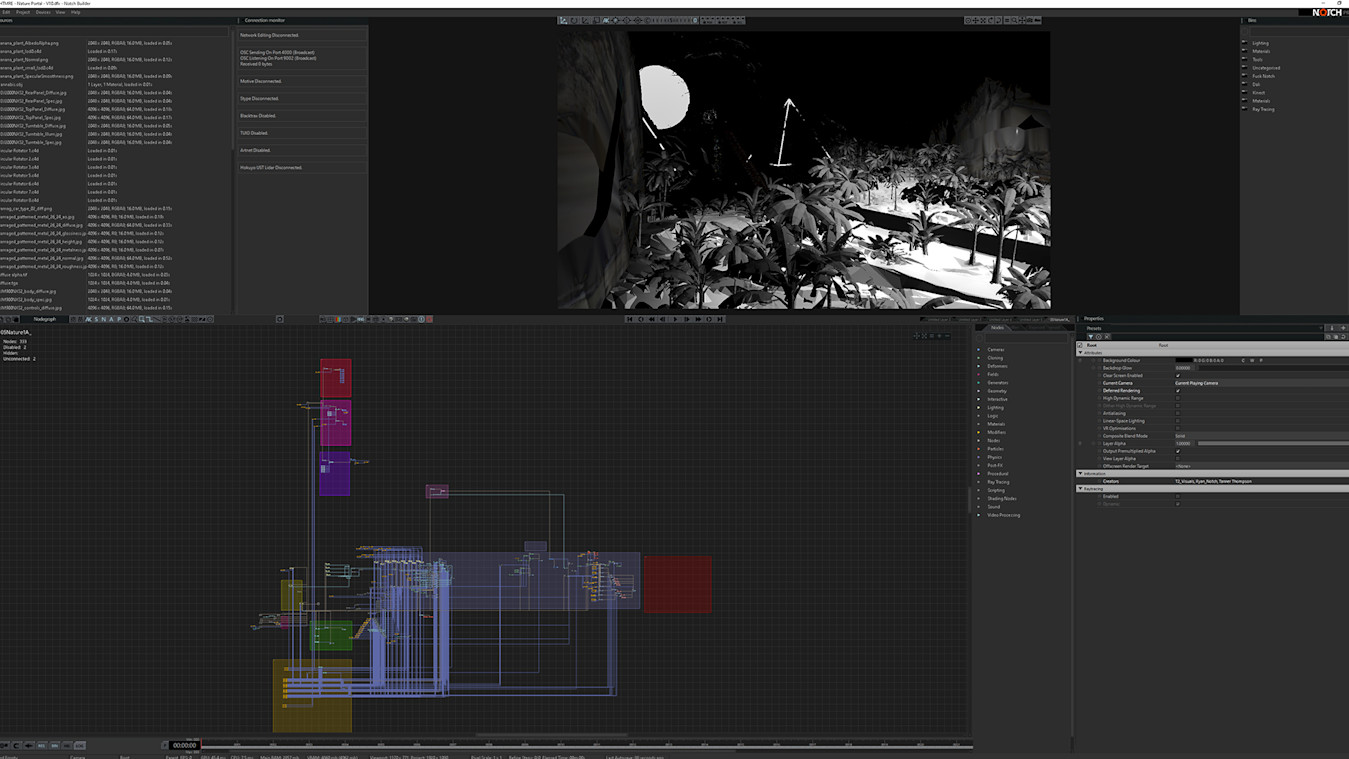
Task: Open the Ray Tracing bin
Action: pyautogui.click(x=1263, y=109)
